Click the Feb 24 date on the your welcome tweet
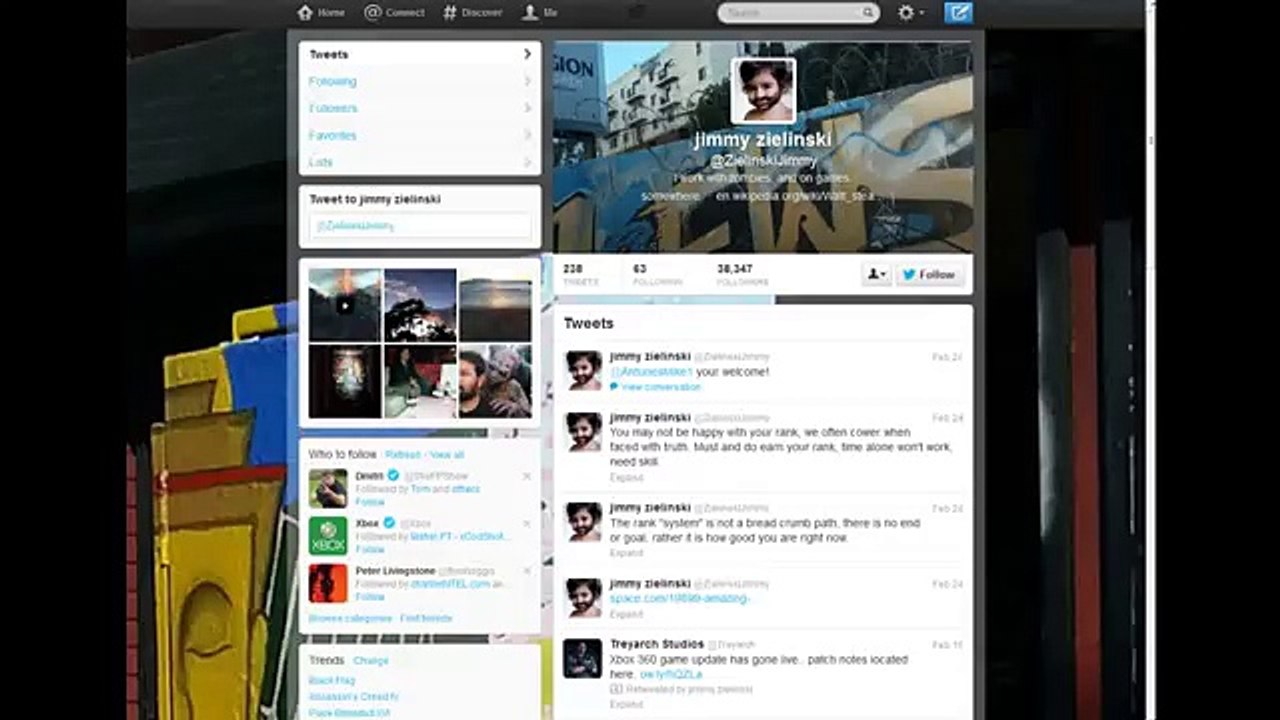Viewport: 1280px width, 720px height. point(948,357)
